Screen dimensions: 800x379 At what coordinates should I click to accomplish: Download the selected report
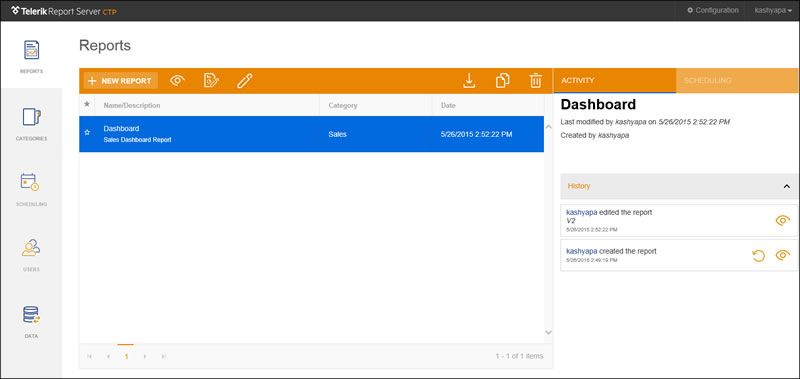[x=469, y=81]
